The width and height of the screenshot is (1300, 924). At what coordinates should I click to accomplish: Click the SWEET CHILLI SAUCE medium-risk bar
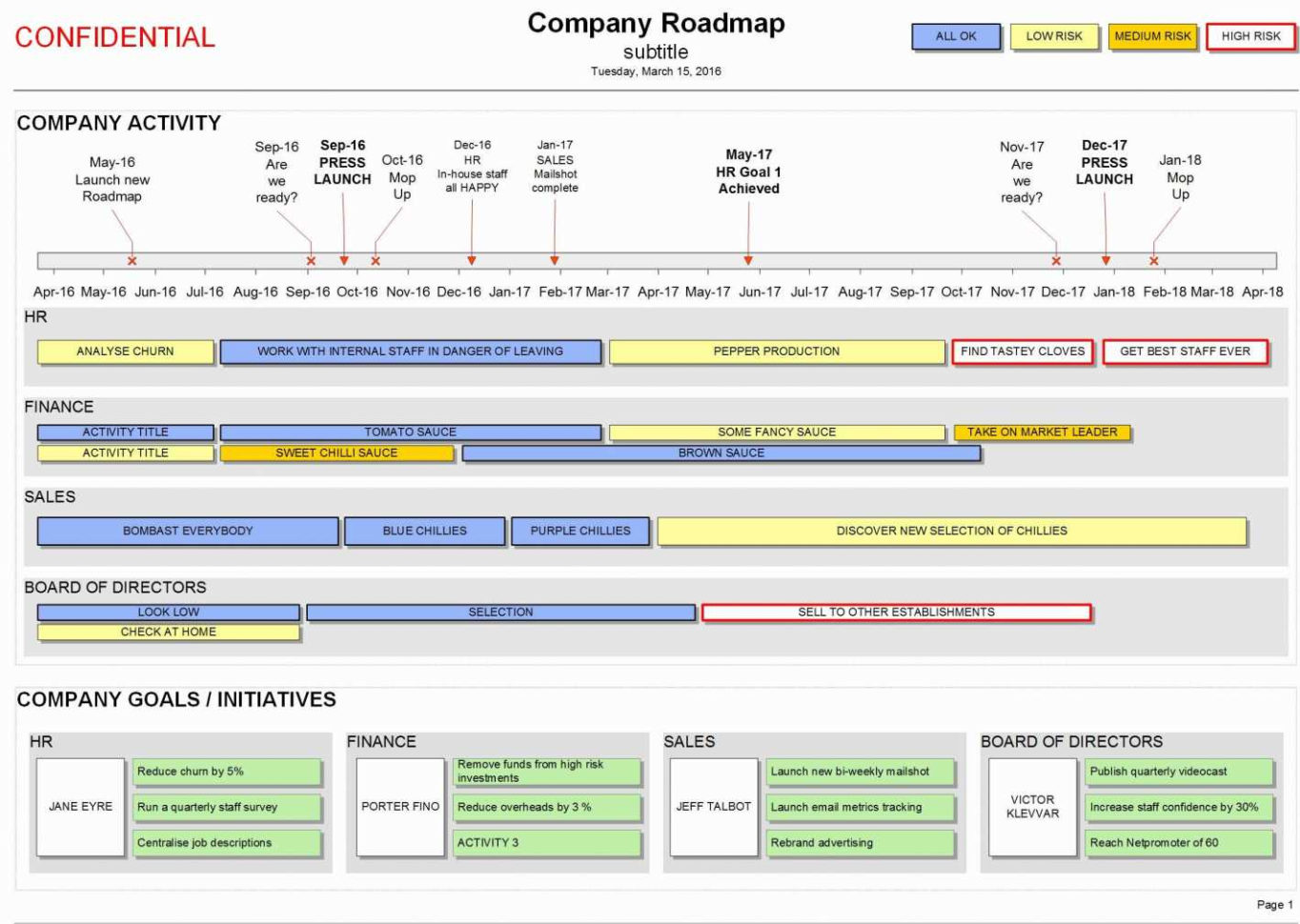(336, 453)
